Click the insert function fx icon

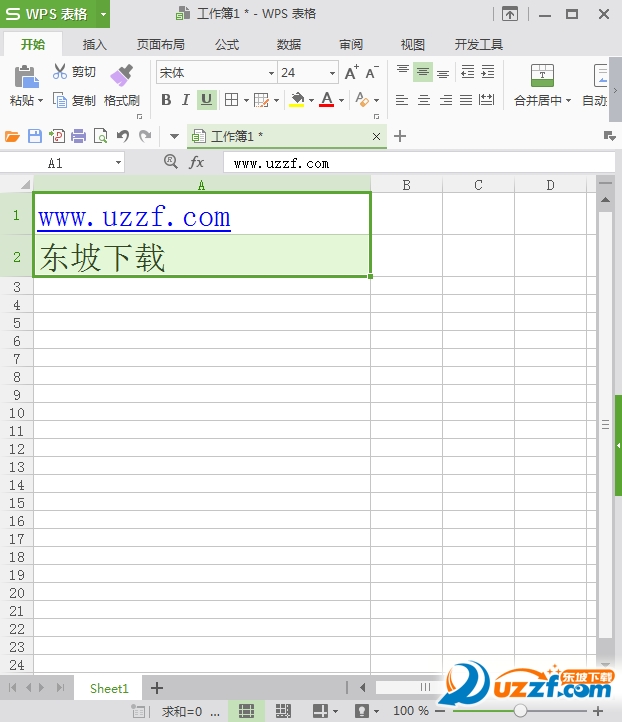coord(197,162)
